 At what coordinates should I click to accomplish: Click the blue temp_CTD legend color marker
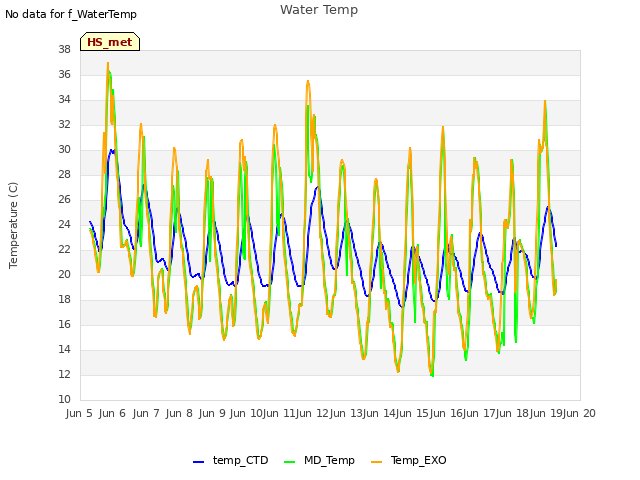[198, 462]
